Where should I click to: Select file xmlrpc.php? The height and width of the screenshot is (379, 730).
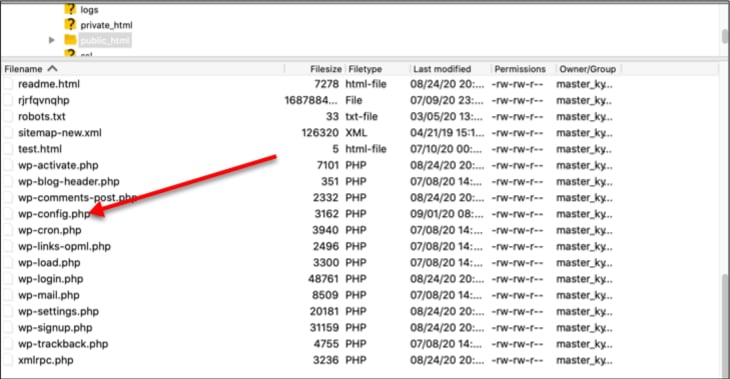pos(46,360)
